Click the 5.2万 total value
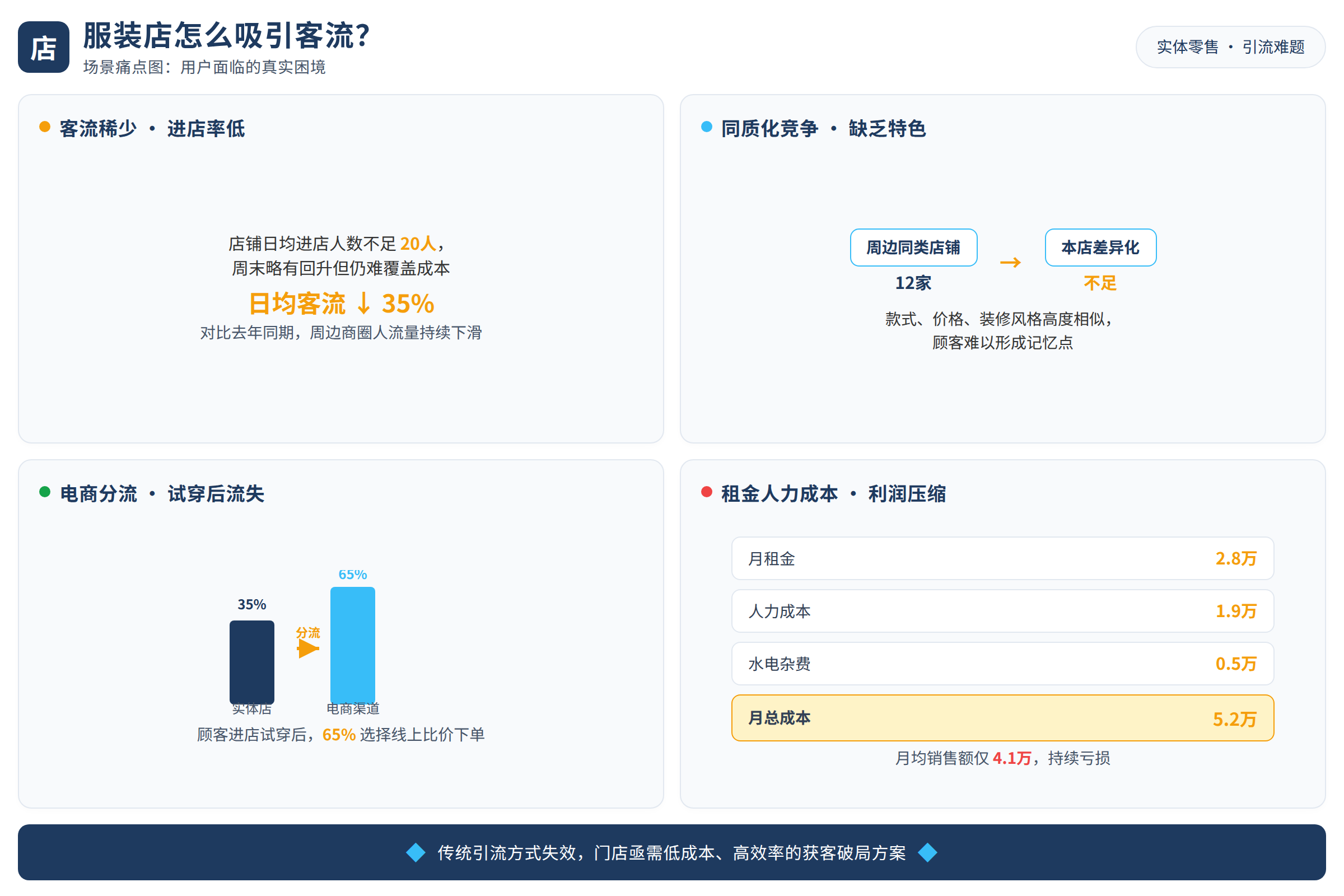Viewport: 1344px width, 896px height. (x=1234, y=719)
